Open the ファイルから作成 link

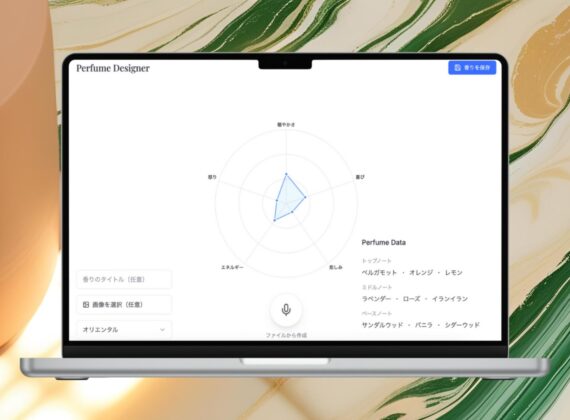click(286, 335)
